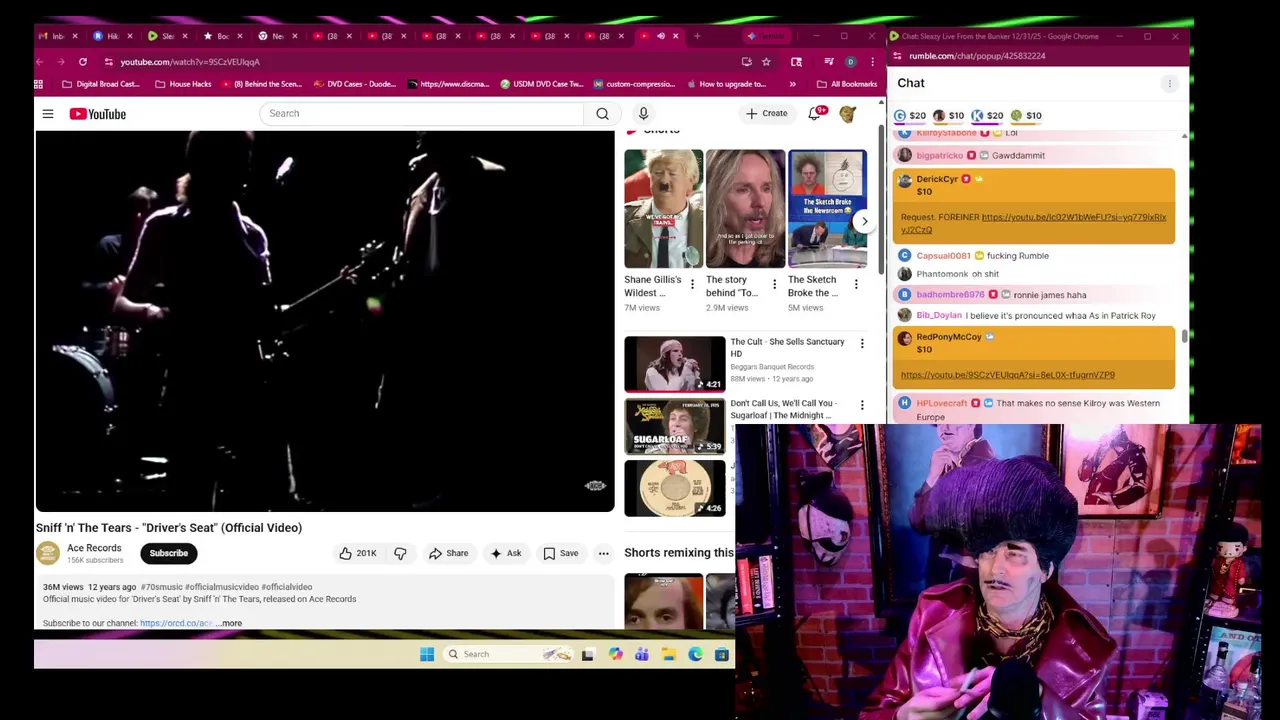The height and width of the screenshot is (720, 1280).
Task: Click the Share button
Action: tap(448, 553)
